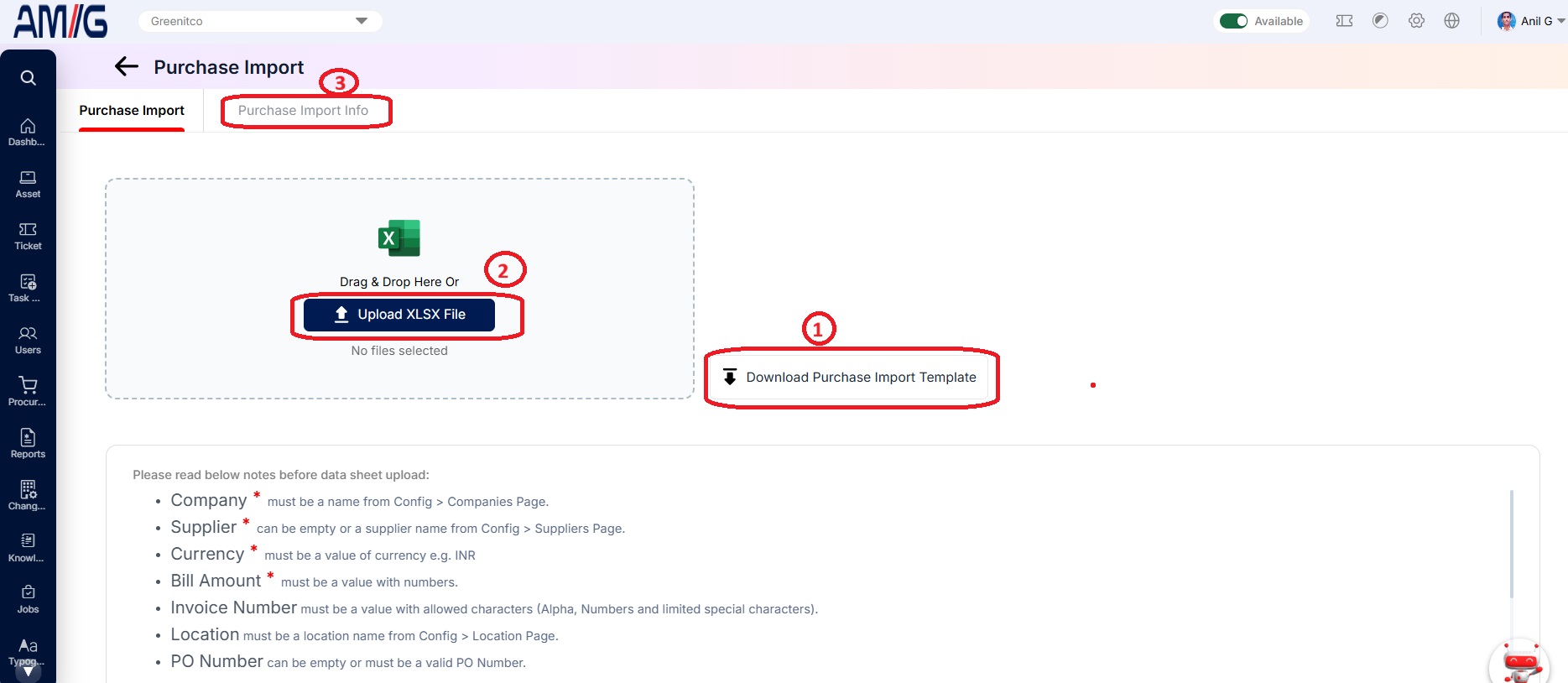Open the Jobs section
This screenshot has width=1568, height=683.
tap(28, 599)
